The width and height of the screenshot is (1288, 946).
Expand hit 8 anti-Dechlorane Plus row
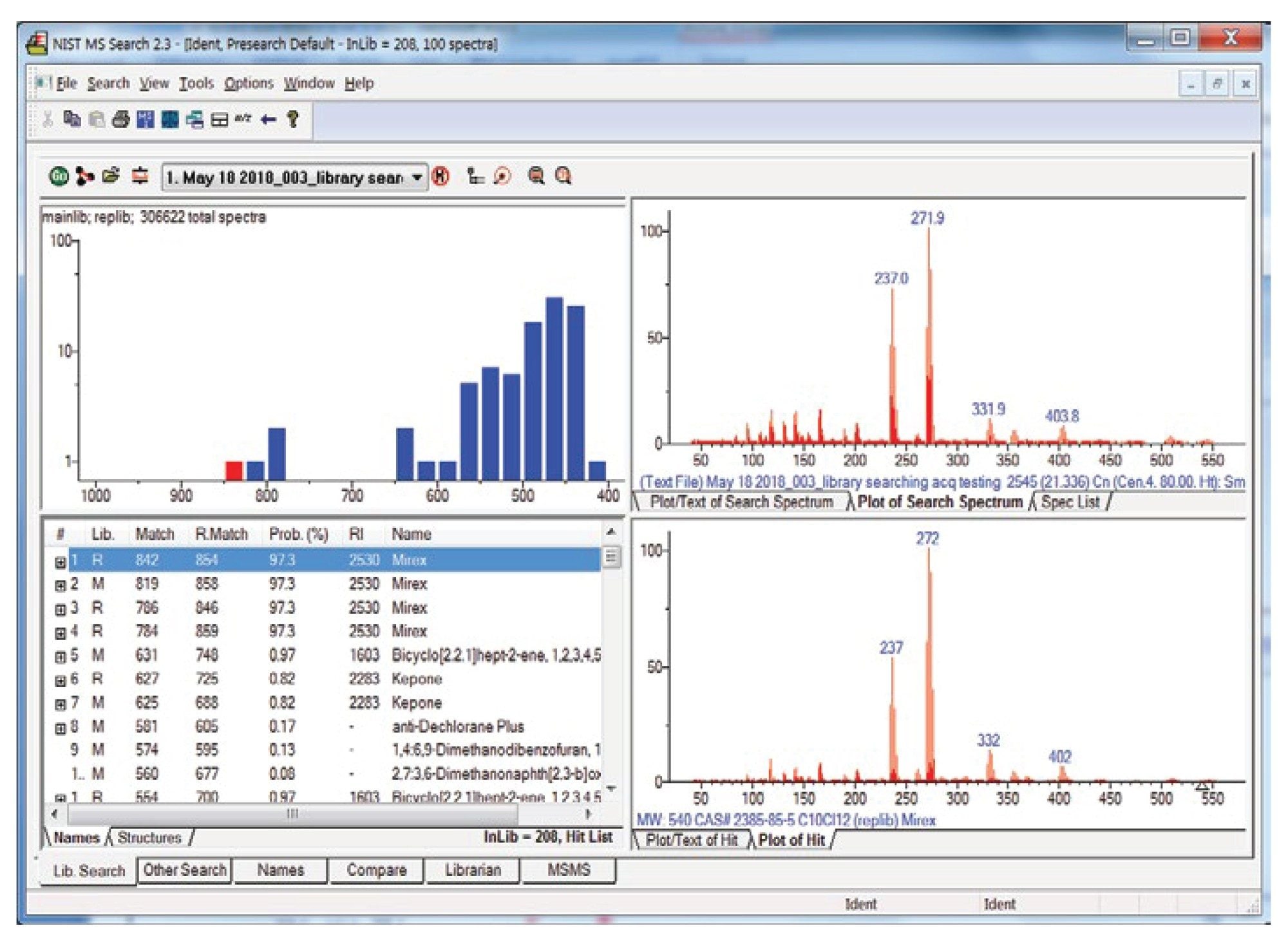(x=60, y=728)
